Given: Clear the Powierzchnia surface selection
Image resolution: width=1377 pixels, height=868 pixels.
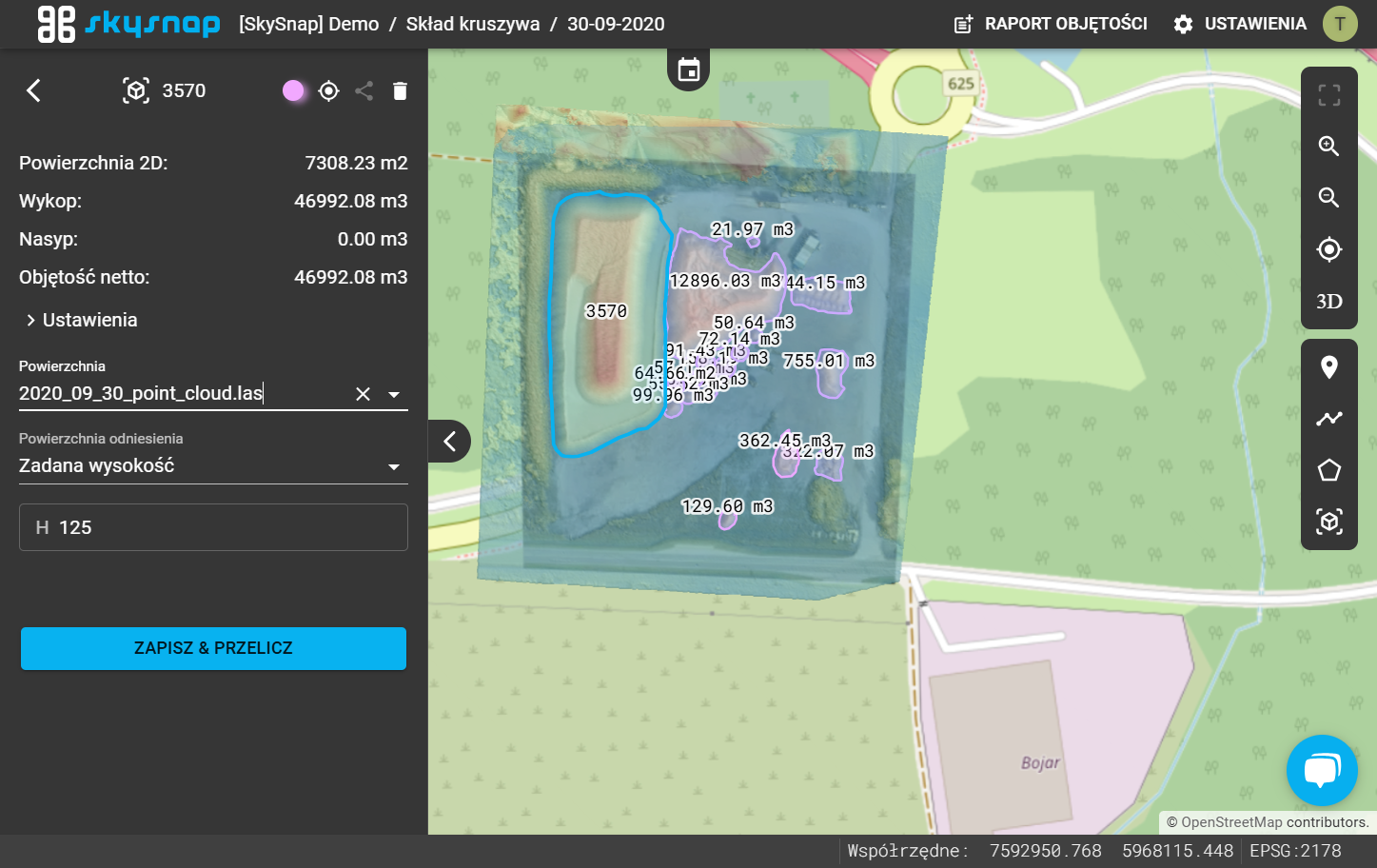Looking at the screenshot, I should pyautogui.click(x=363, y=394).
